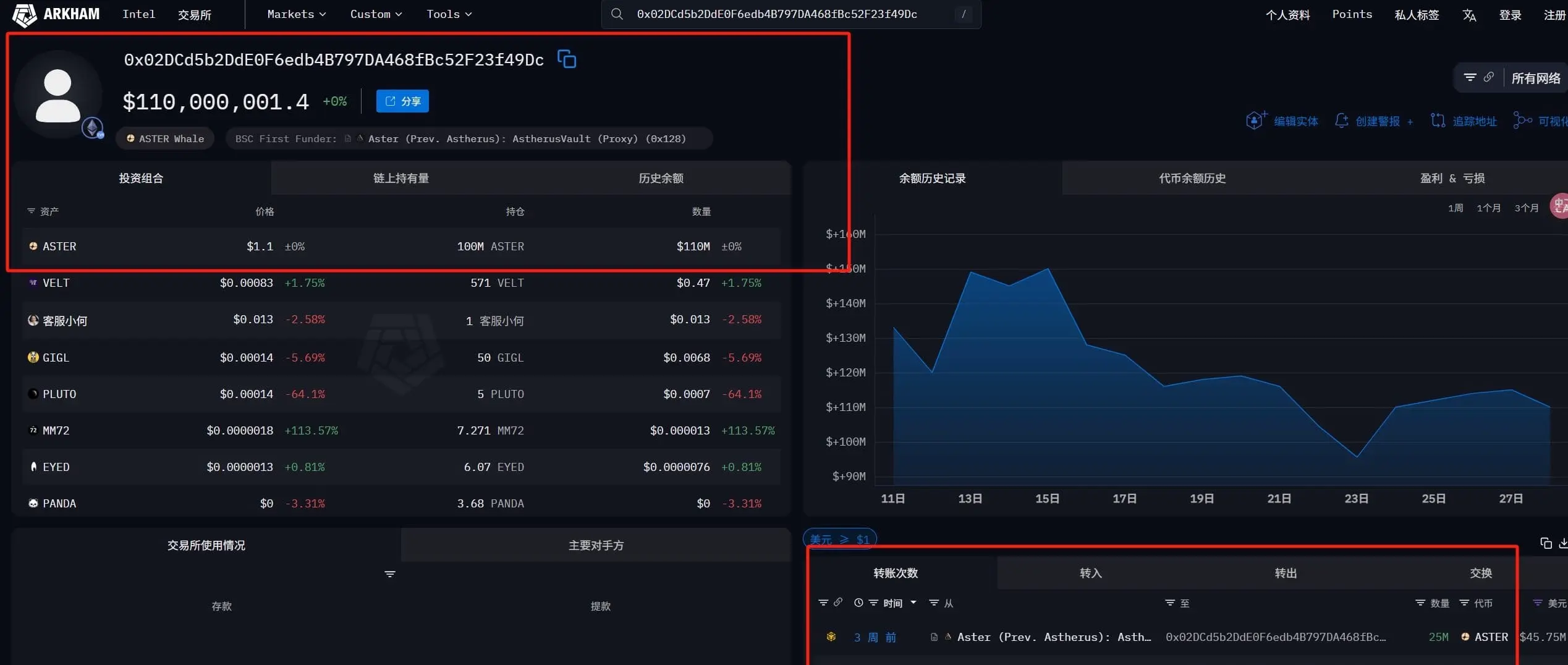
Task: Click the leading filter icon in transfers header
Action: tap(823, 603)
